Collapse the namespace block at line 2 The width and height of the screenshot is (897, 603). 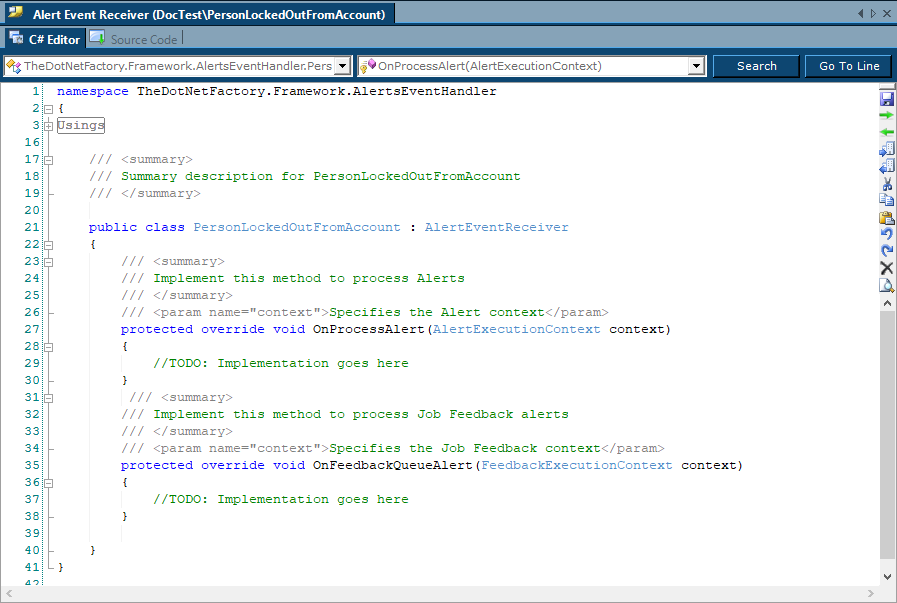coord(48,108)
